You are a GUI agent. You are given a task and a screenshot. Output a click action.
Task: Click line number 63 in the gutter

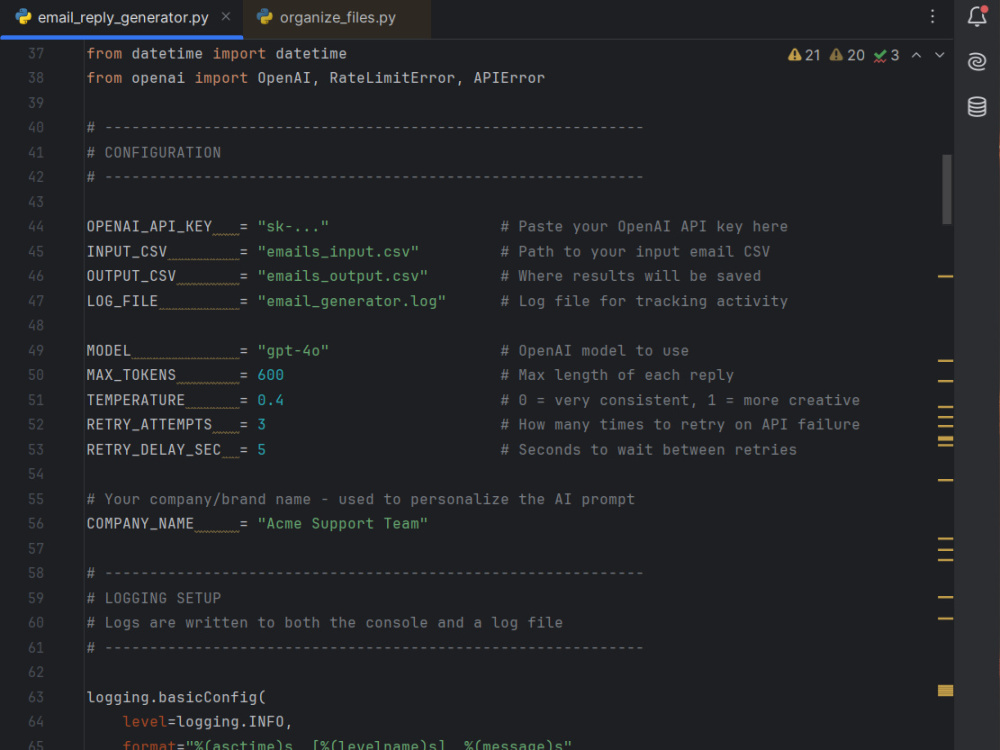point(36,697)
